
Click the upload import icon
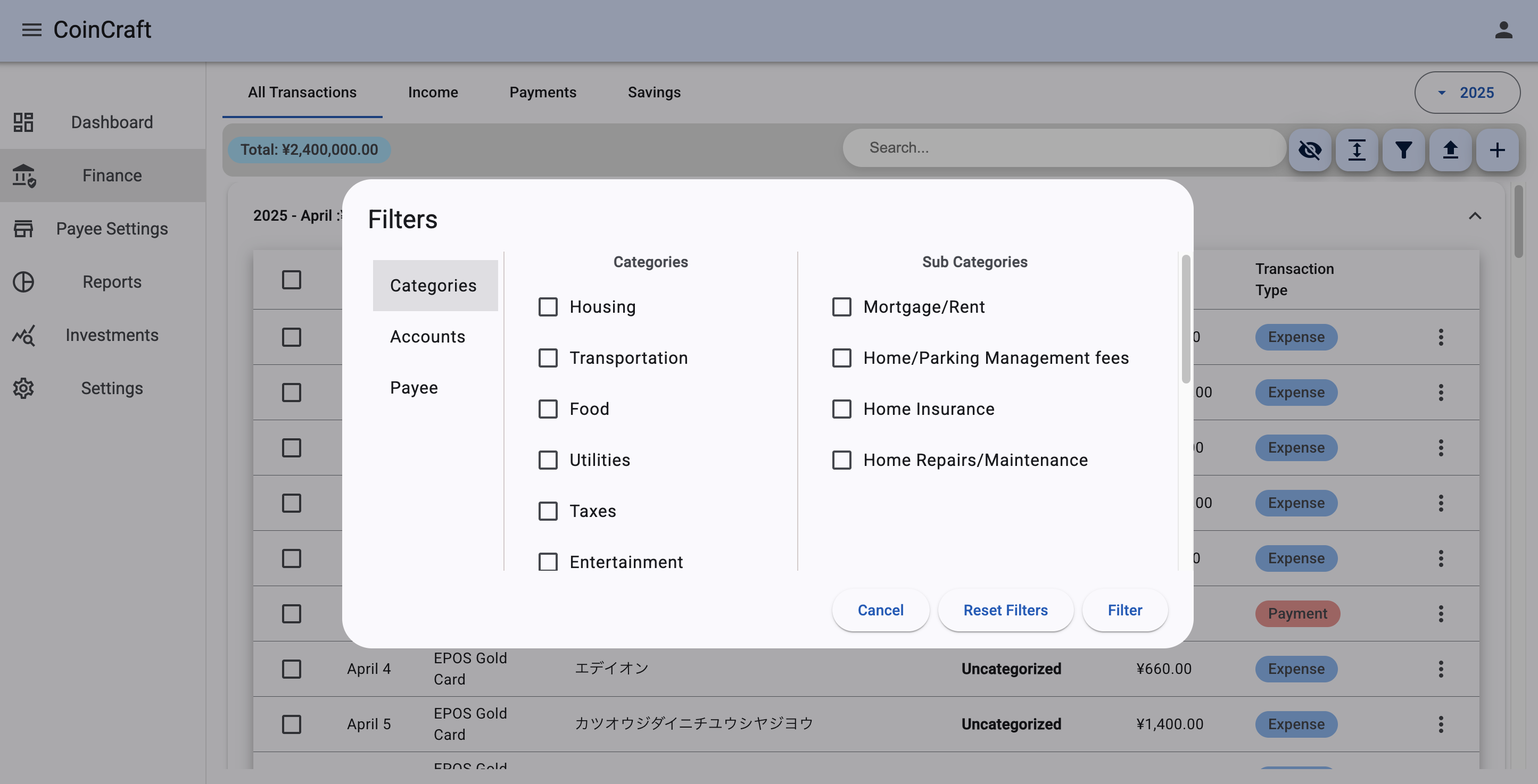pos(1450,150)
